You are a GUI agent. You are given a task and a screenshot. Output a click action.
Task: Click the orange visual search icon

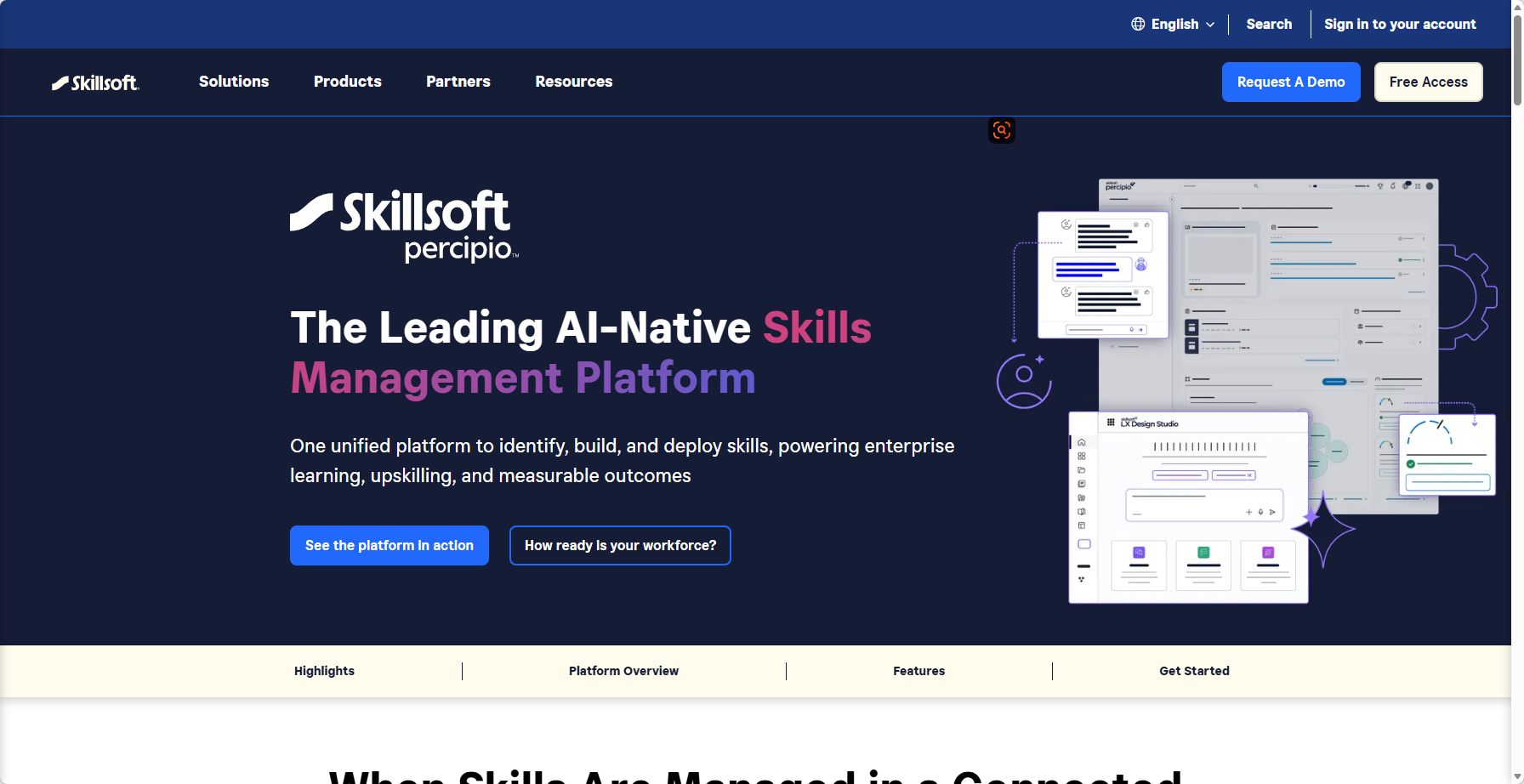pos(1002,130)
